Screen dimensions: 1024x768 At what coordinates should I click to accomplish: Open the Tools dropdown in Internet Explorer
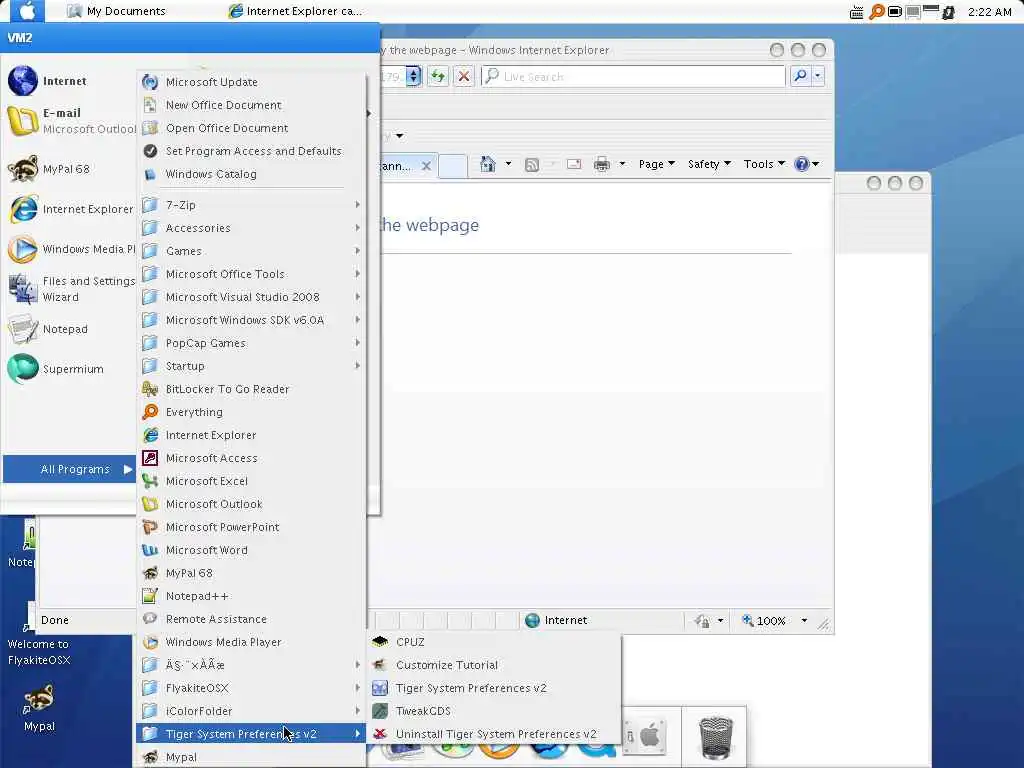point(764,164)
